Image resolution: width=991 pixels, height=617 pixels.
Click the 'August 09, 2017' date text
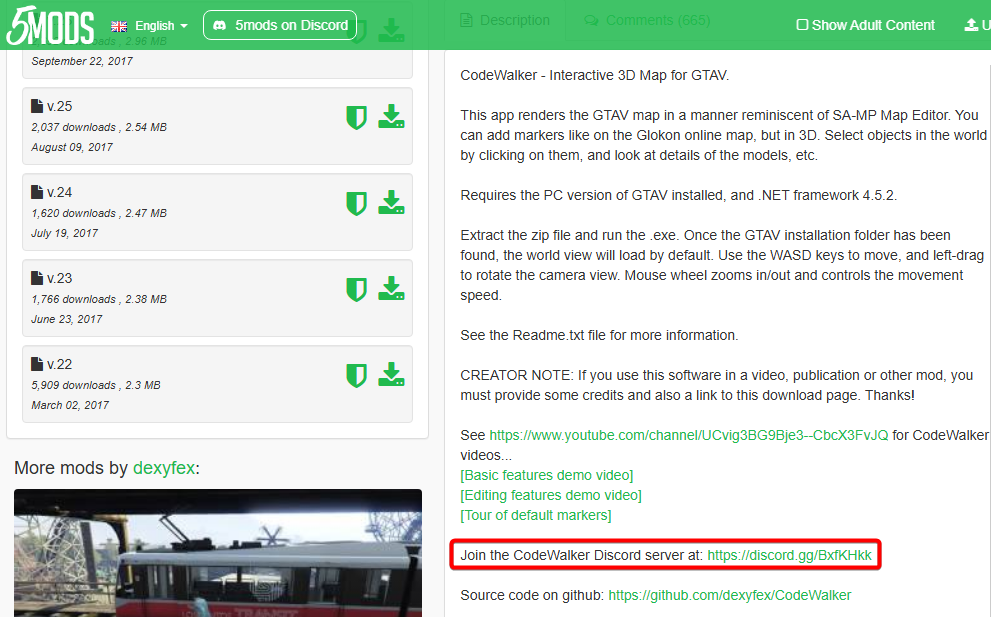72,147
